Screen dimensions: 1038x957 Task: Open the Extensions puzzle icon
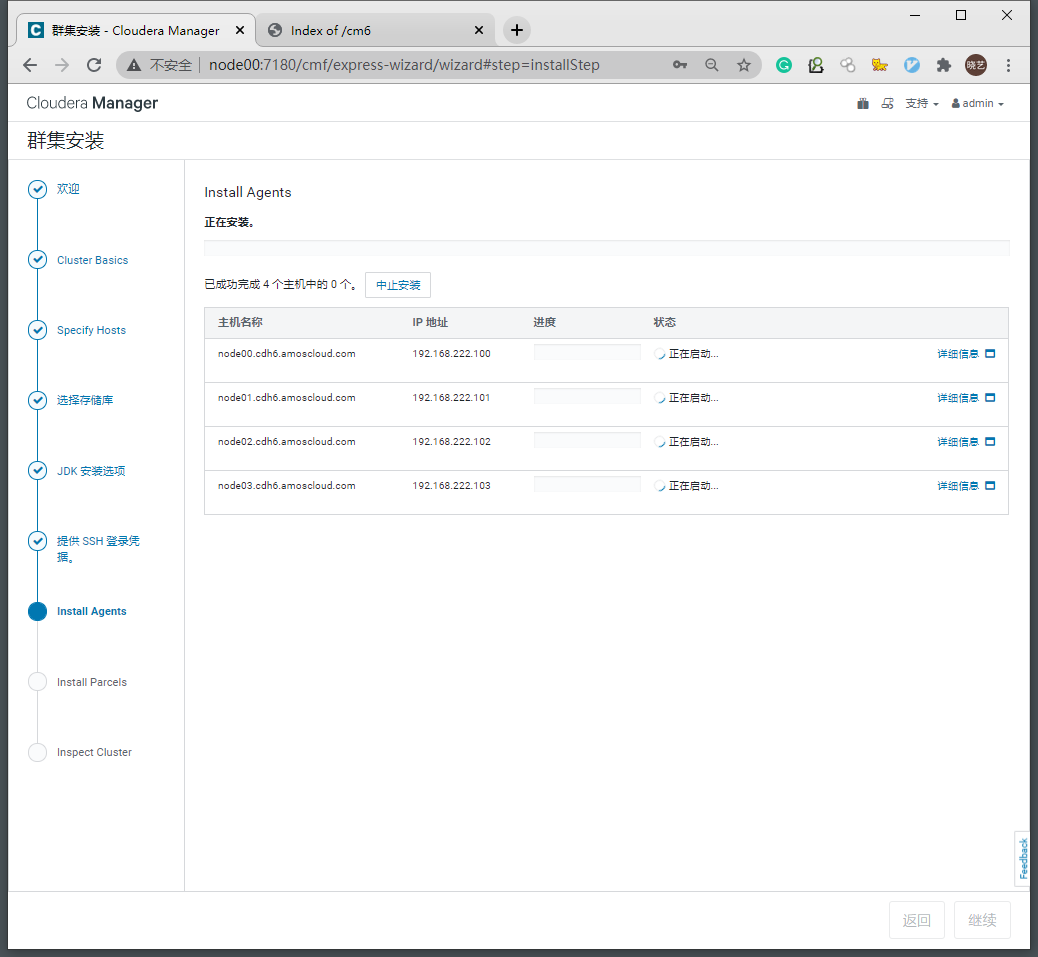click(943, 65)
